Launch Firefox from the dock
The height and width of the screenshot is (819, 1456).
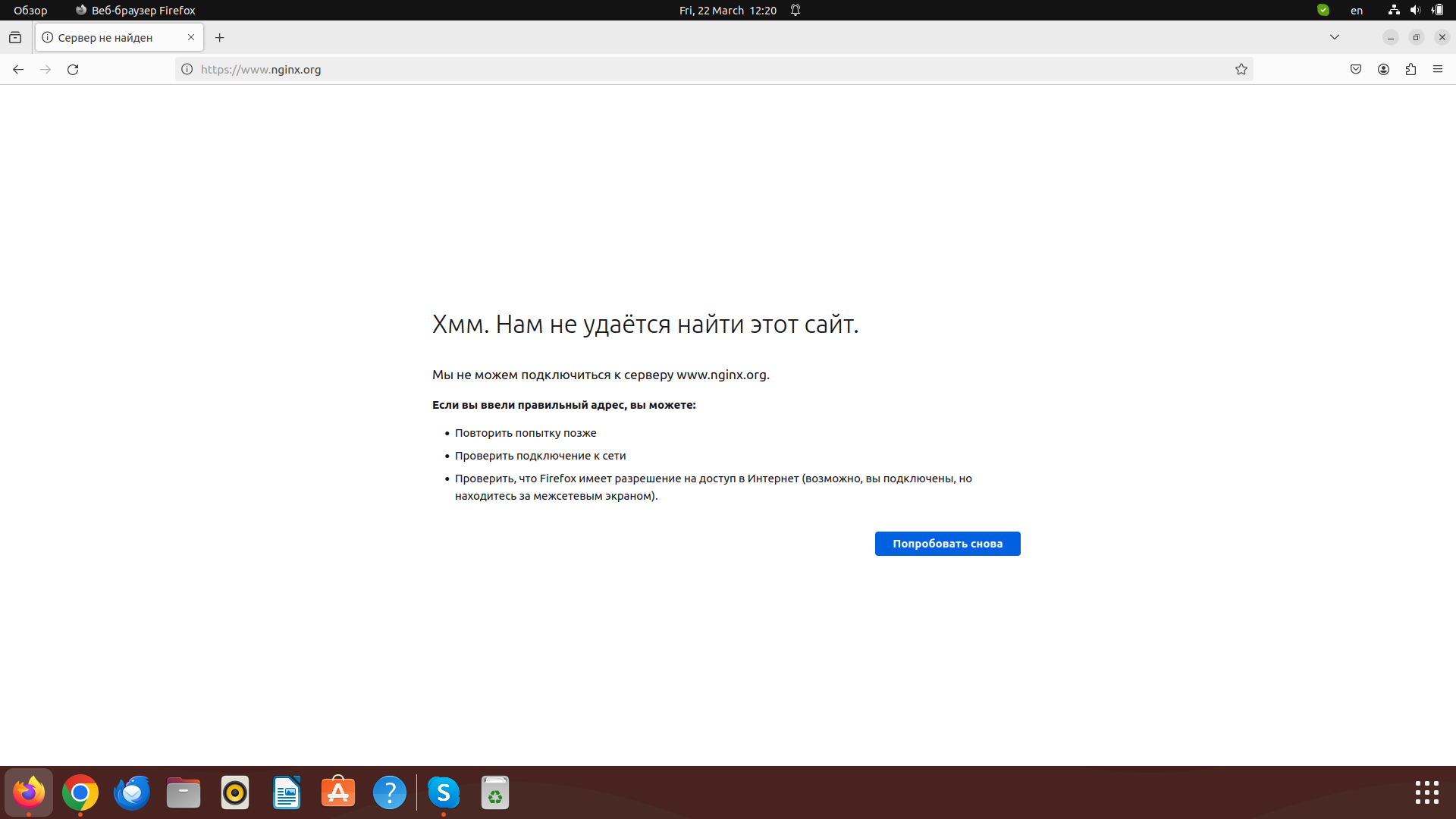29,792
